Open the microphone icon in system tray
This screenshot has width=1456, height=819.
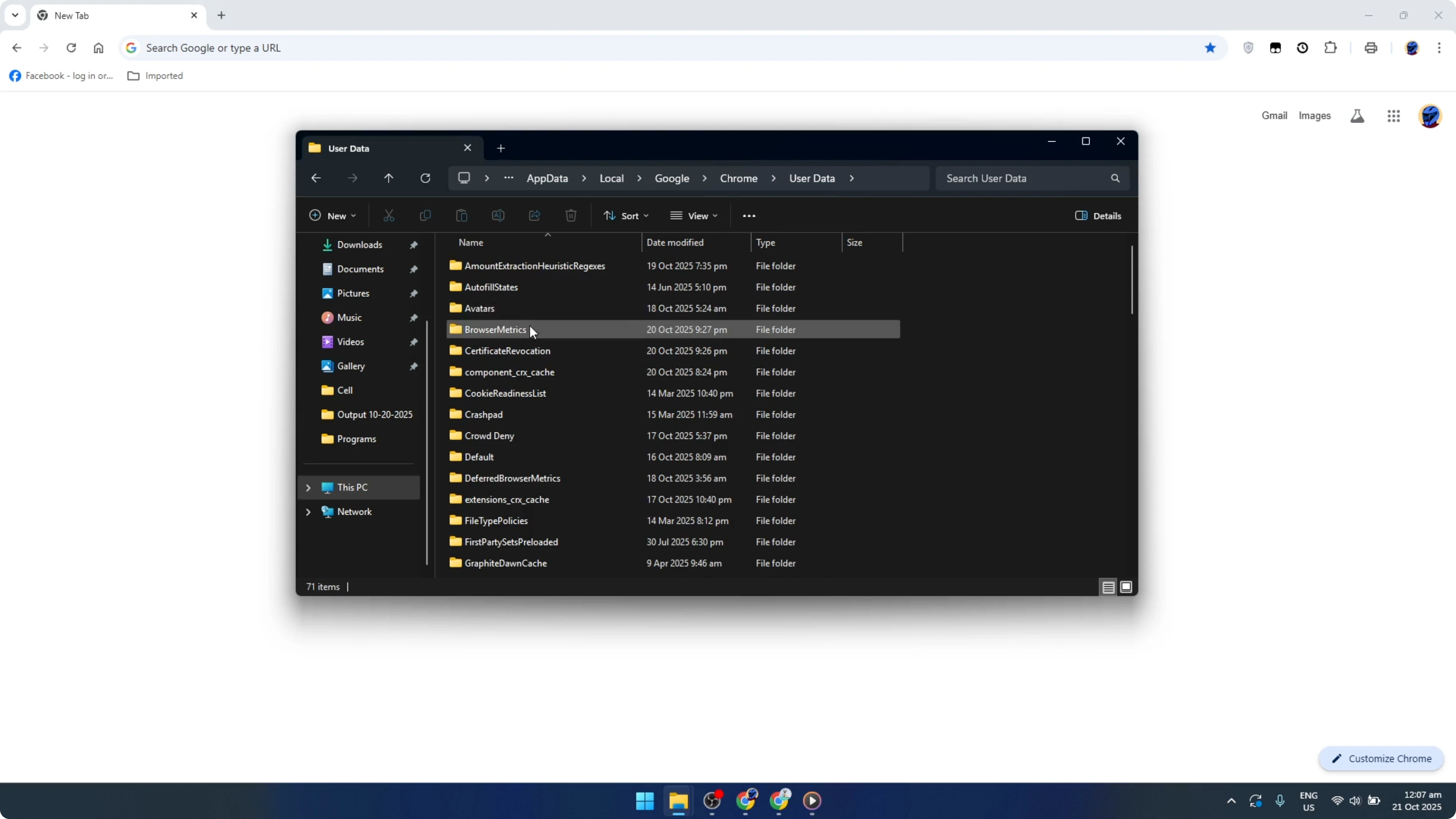1280,801
